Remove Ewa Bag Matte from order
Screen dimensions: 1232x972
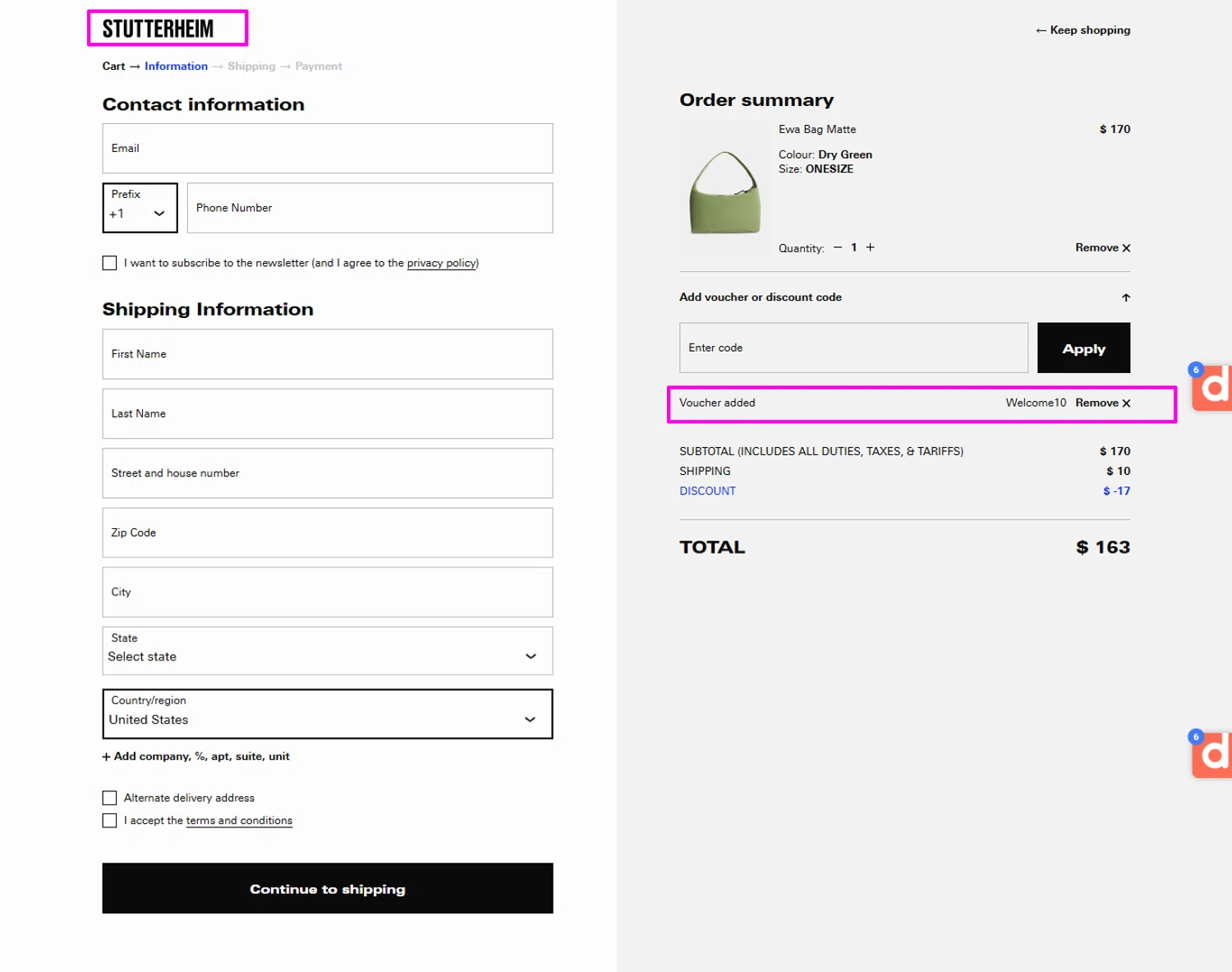(x=1103, y=247)
